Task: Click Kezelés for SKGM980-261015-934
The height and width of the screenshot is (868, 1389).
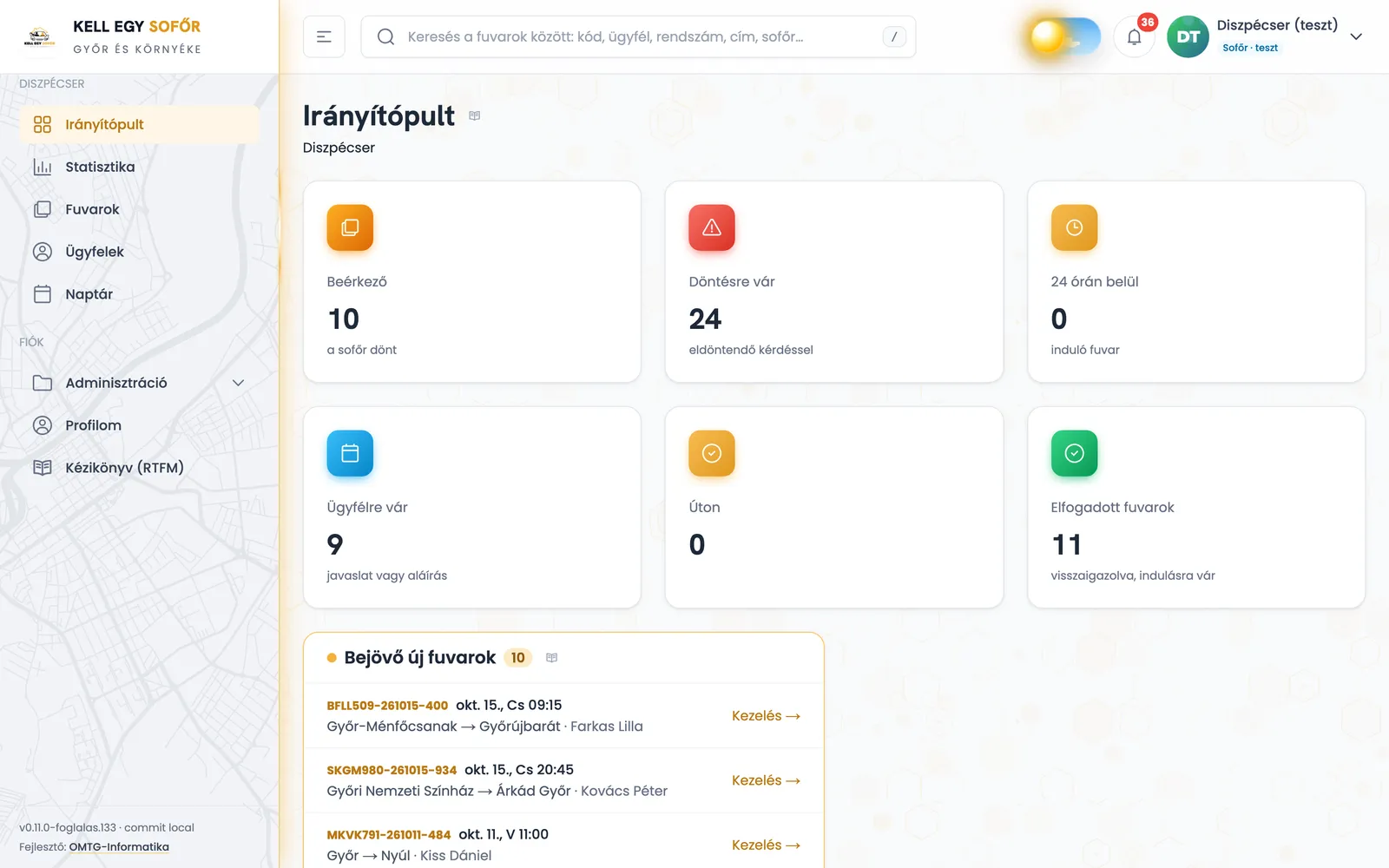Action: (x=766, y=780)
